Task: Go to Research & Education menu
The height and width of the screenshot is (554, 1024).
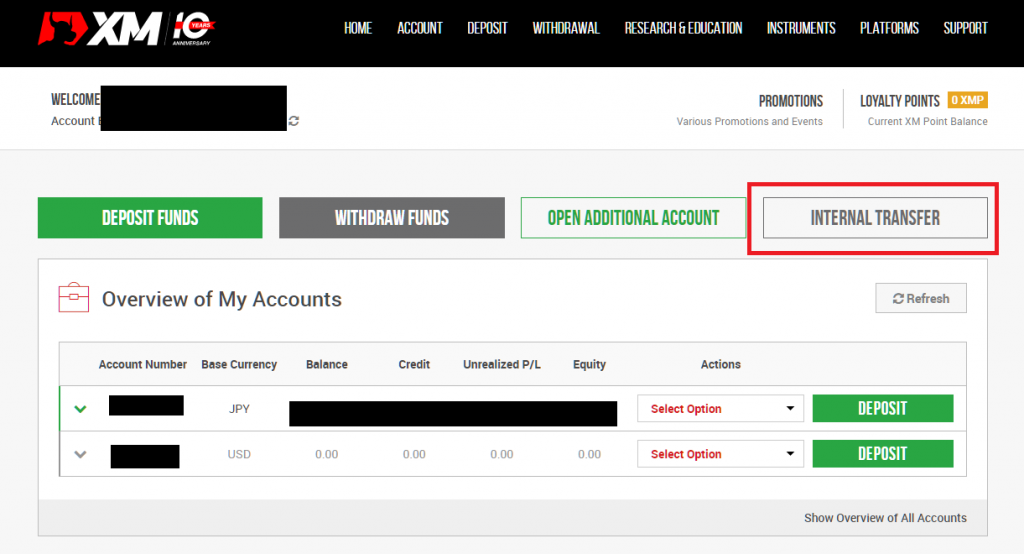Action: 683,28
